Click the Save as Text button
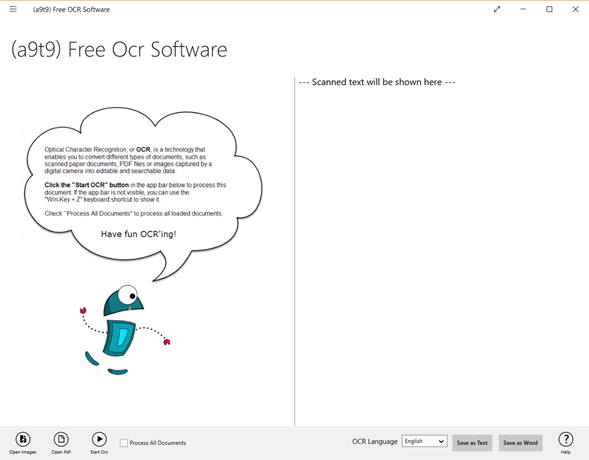Image resolution: width=589 pixels, height=460 pixels. click(472, 443)
